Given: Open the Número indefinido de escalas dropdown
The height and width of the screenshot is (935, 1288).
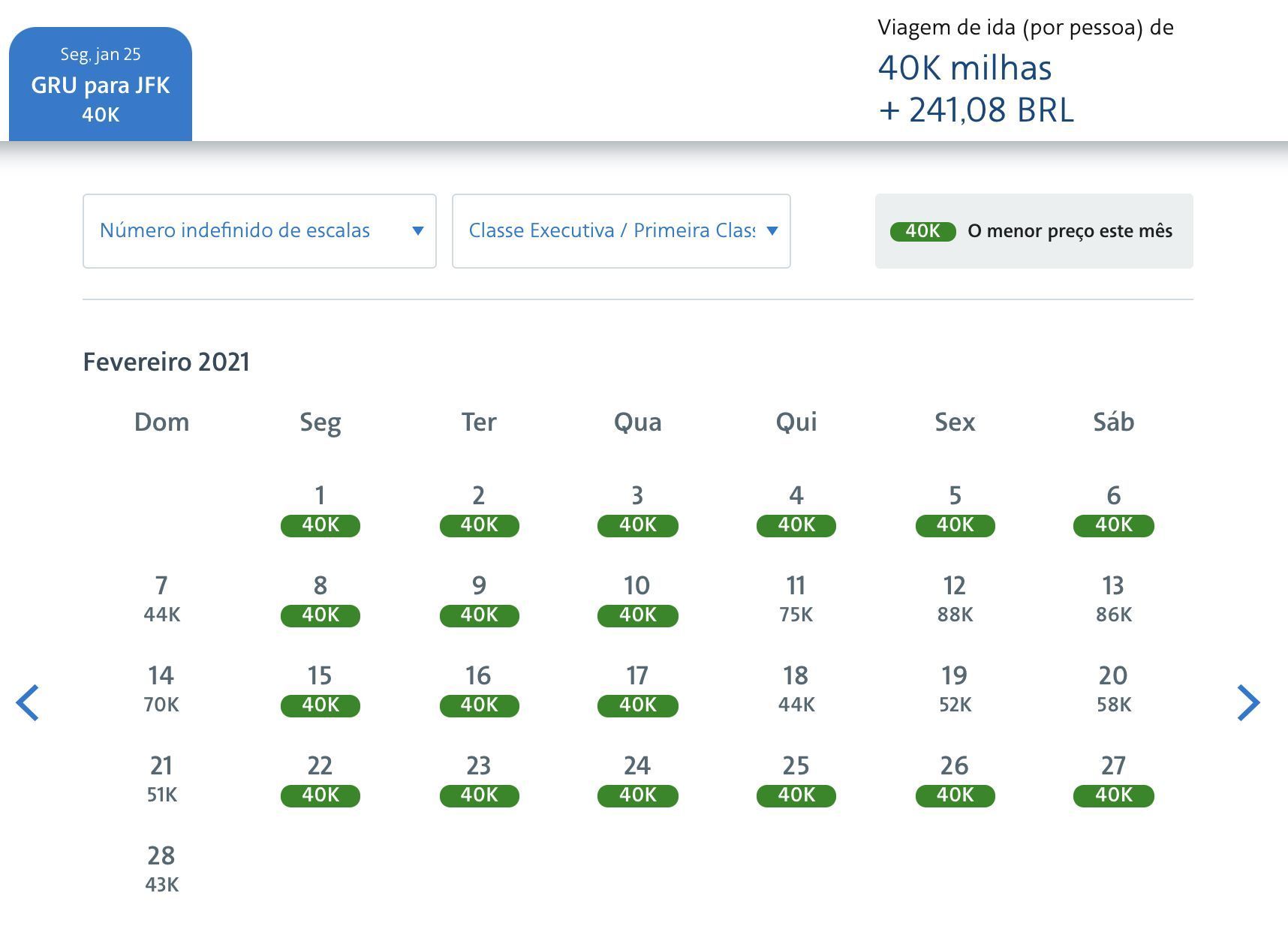Looking at the screenshot, I should (260, 231).
